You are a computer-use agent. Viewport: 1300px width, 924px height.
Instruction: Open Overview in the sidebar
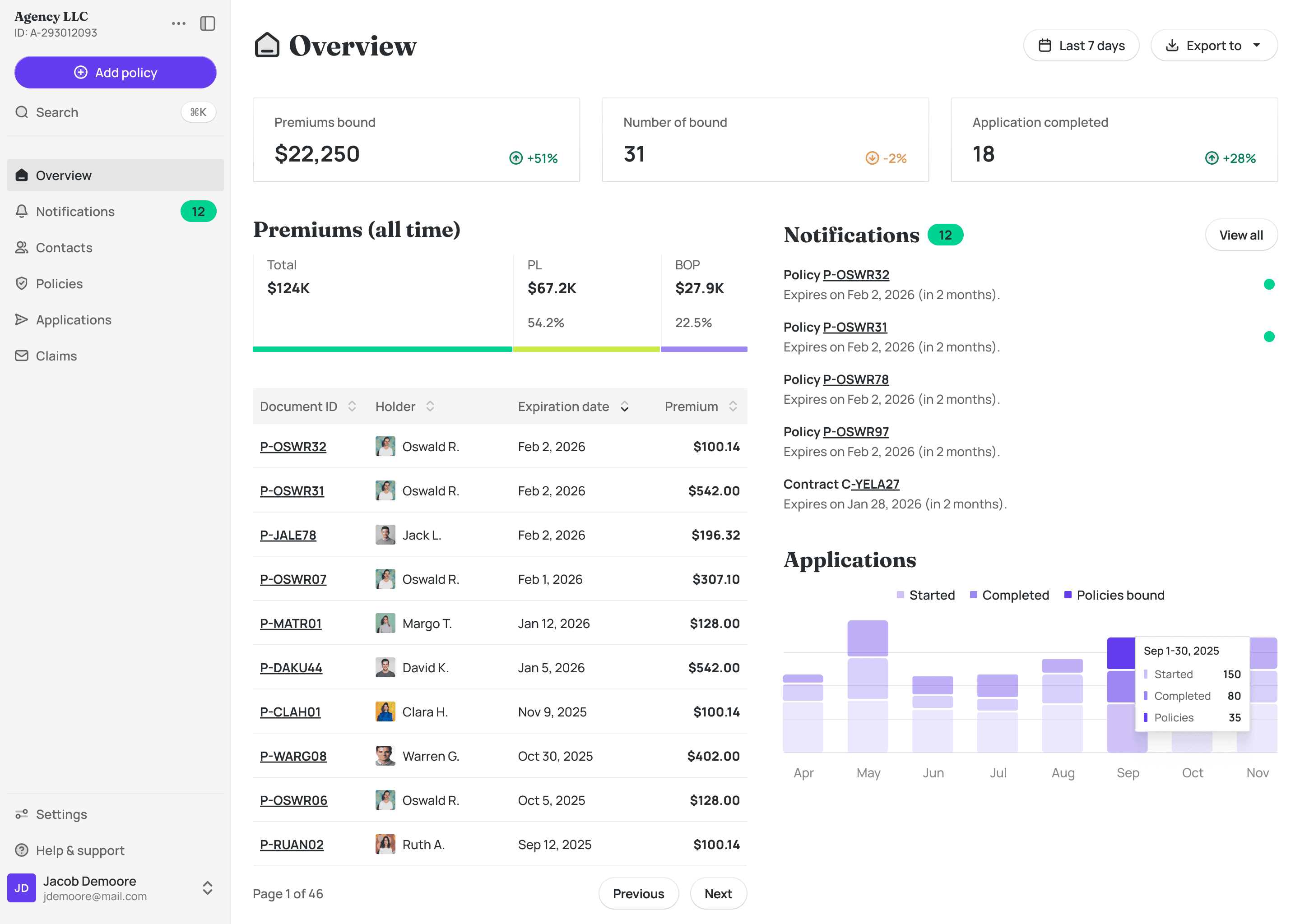116,175
